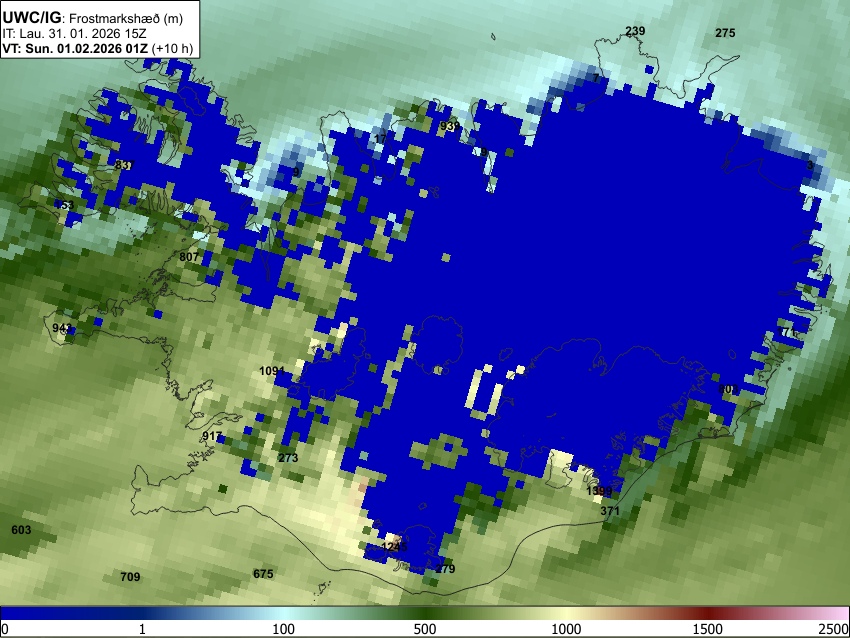The width and height of the screenshot is (850, 638).
Task: Click the 709 value on the map
Action: point(130,577)
